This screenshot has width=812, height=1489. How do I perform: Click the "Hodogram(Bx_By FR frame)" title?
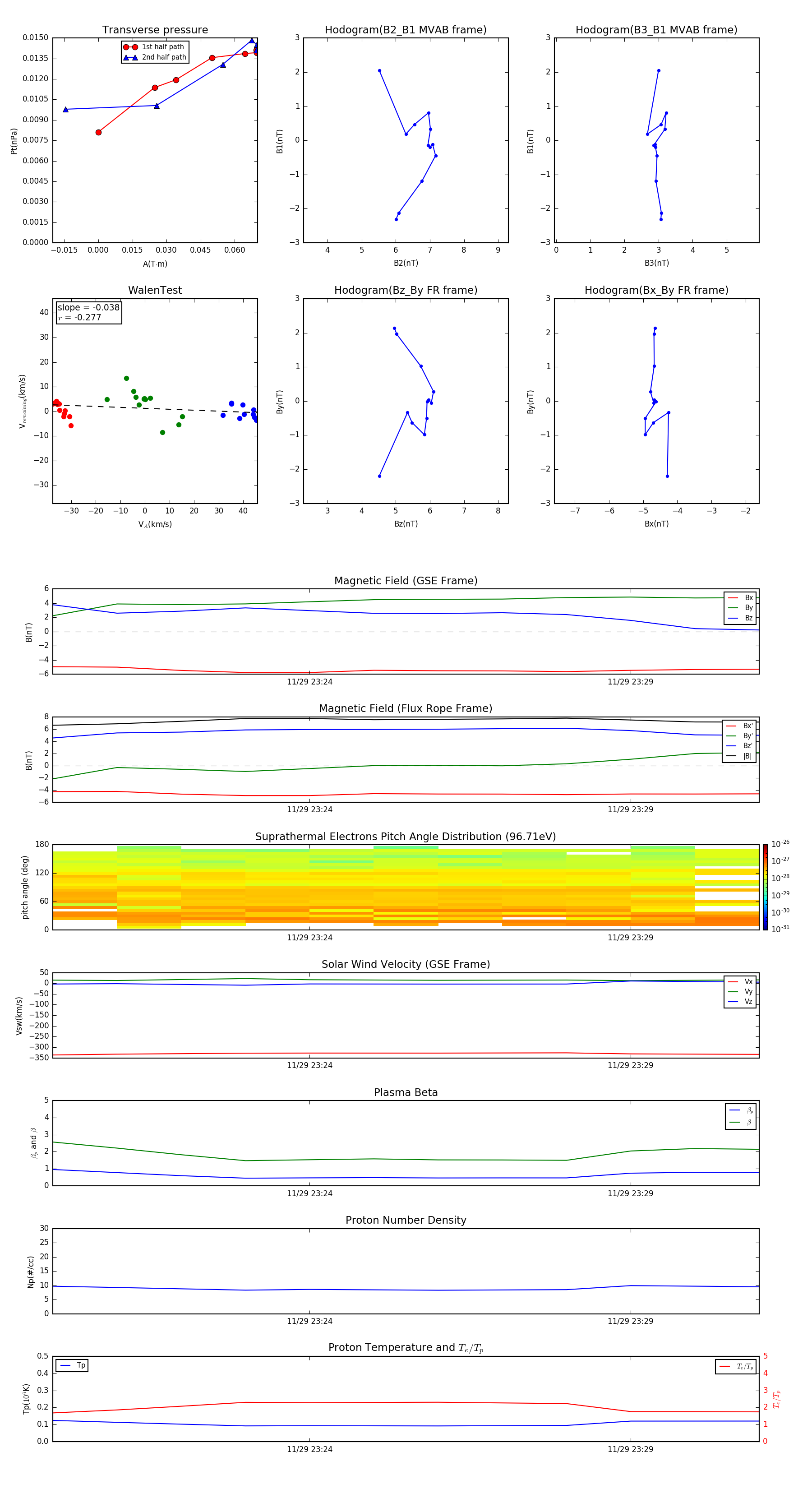[x=656, y=290]
